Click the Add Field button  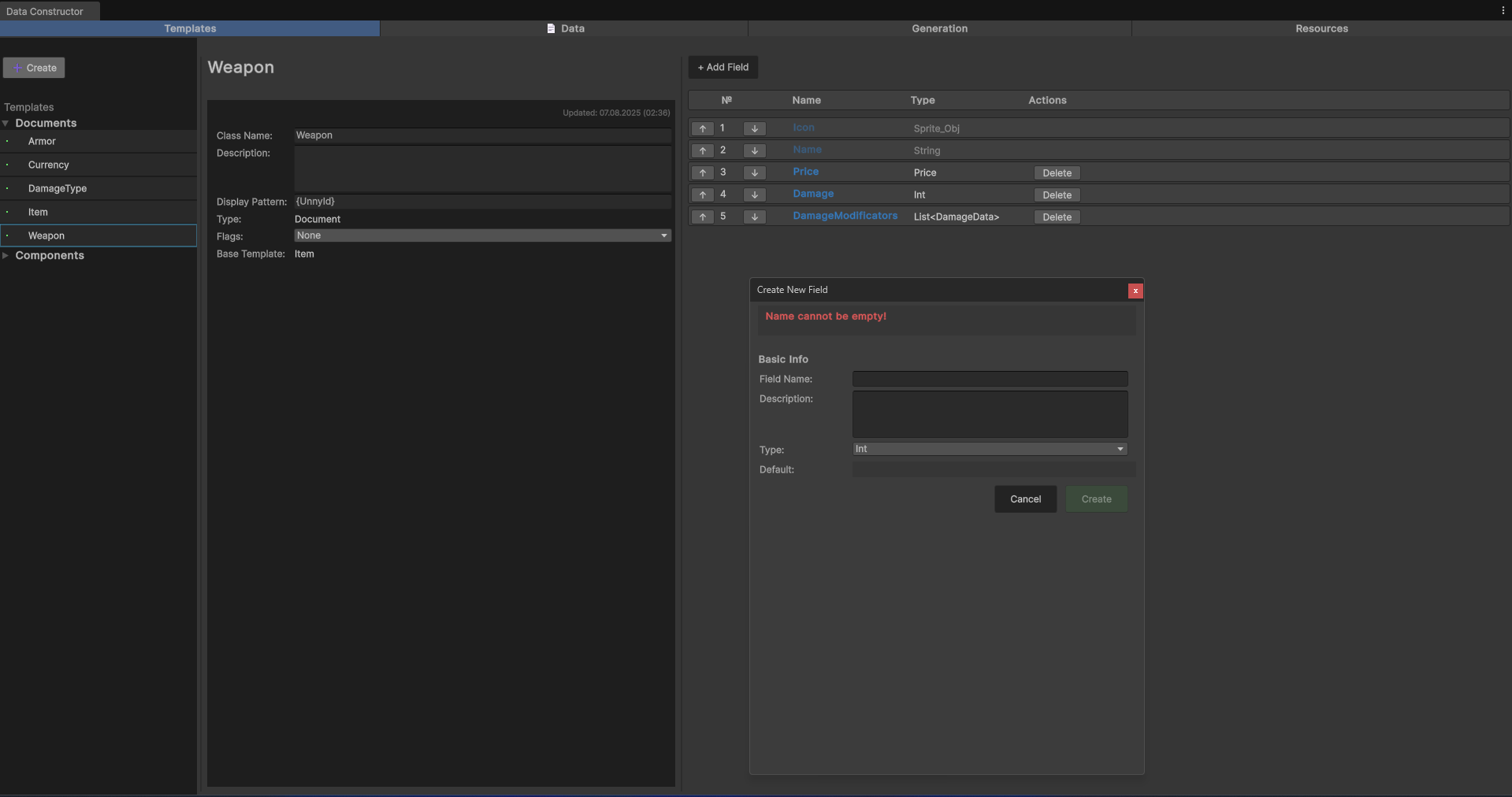coord(723,68)
